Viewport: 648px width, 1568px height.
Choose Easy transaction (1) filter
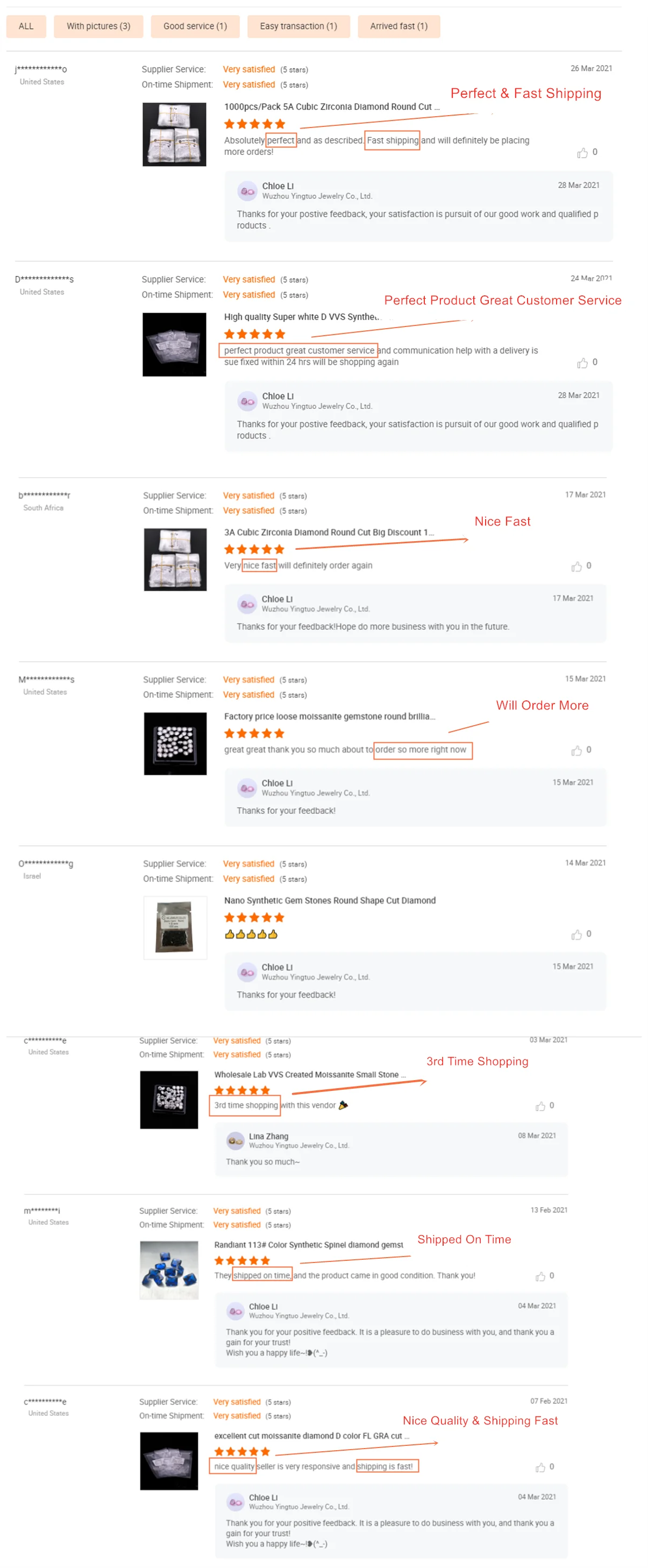tap(298, 26)
